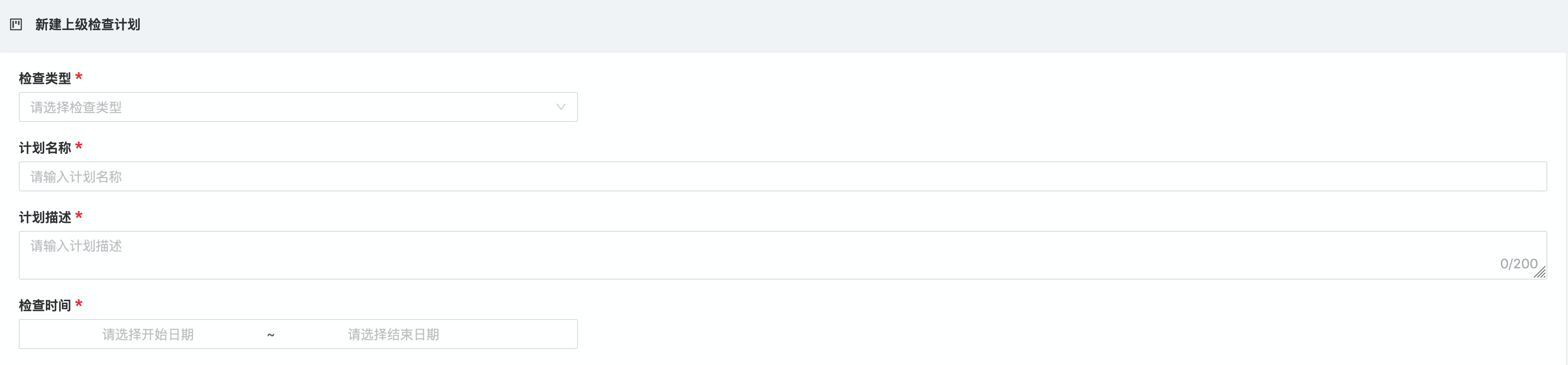This screenshot has width=1568, height=365.
Task: Click the 0/200 character counter
Action: 1518,263
